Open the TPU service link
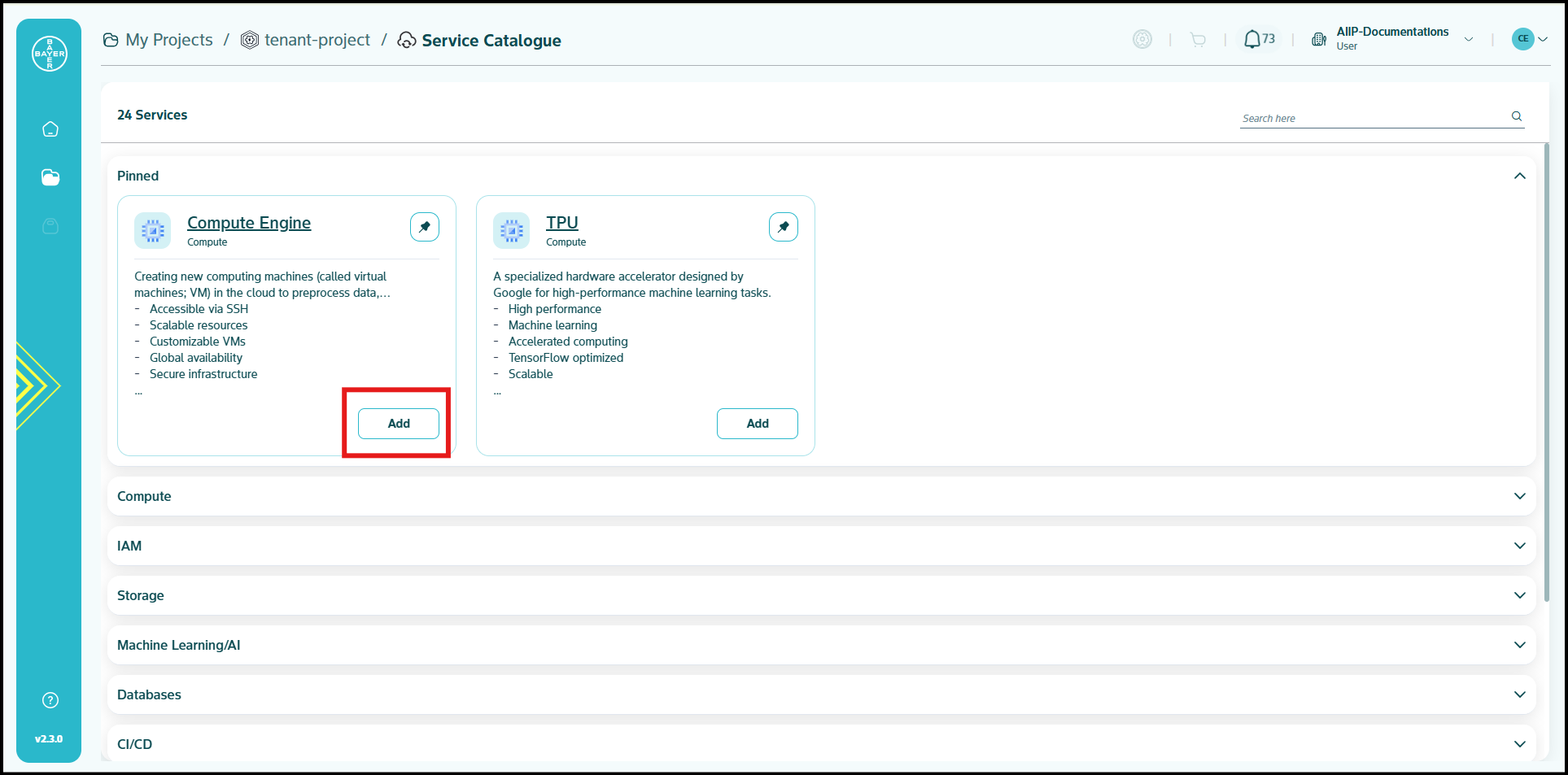 tap(561, 223)
